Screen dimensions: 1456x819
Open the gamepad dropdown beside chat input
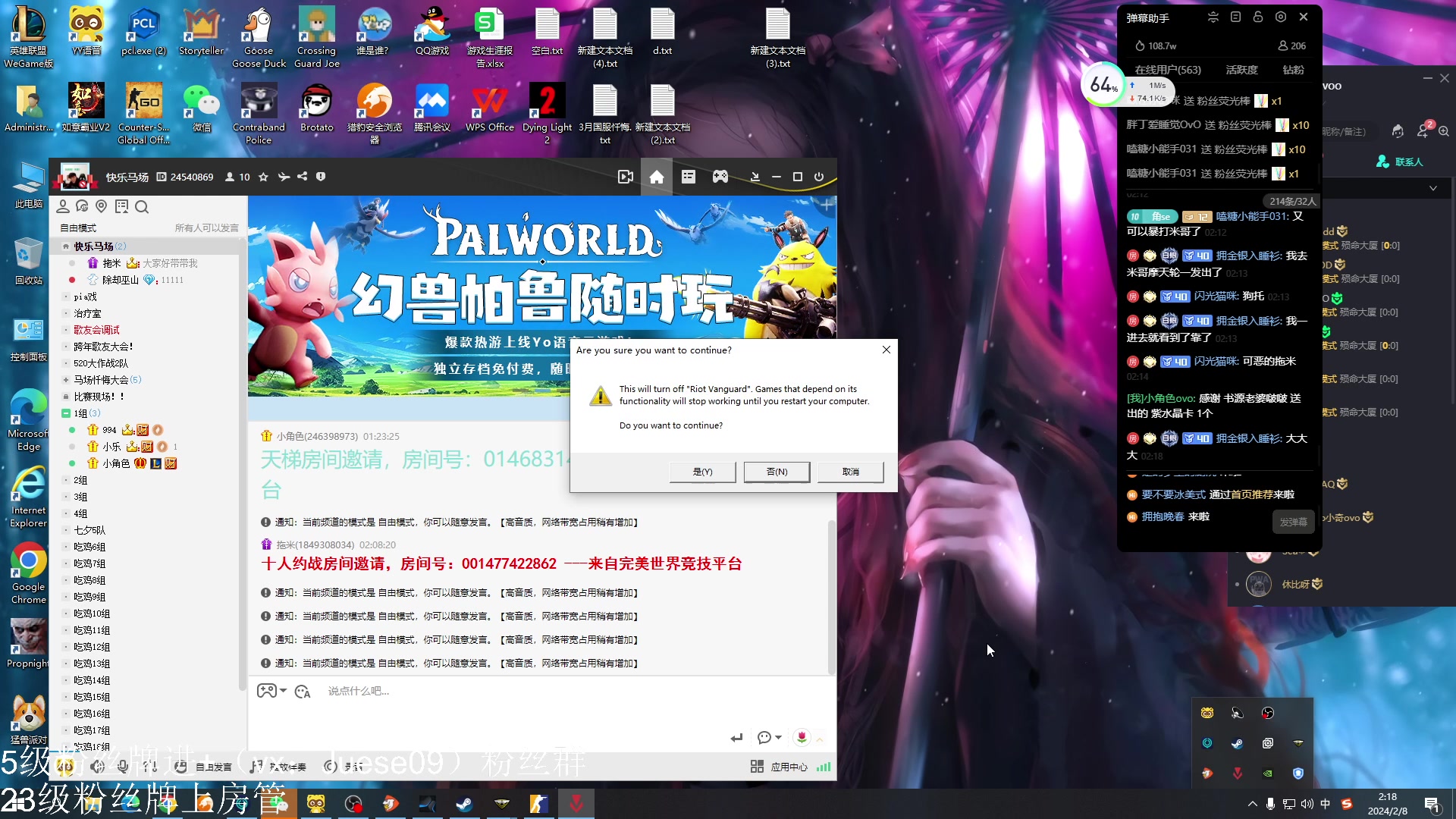[x=271, y=691]
